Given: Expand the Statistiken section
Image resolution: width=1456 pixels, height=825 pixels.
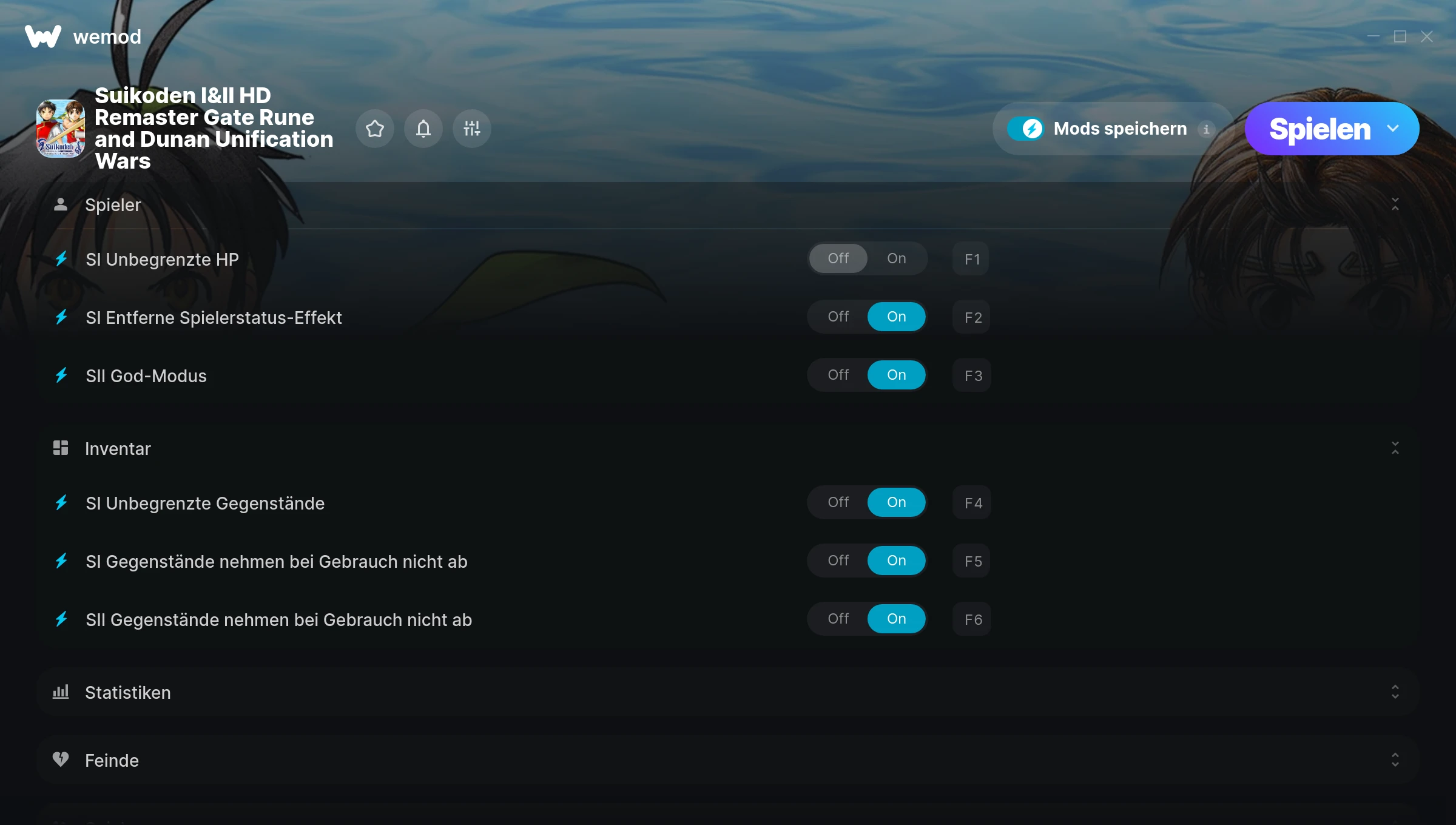Looking at the screenshot, I should [x=1395, y=692].
